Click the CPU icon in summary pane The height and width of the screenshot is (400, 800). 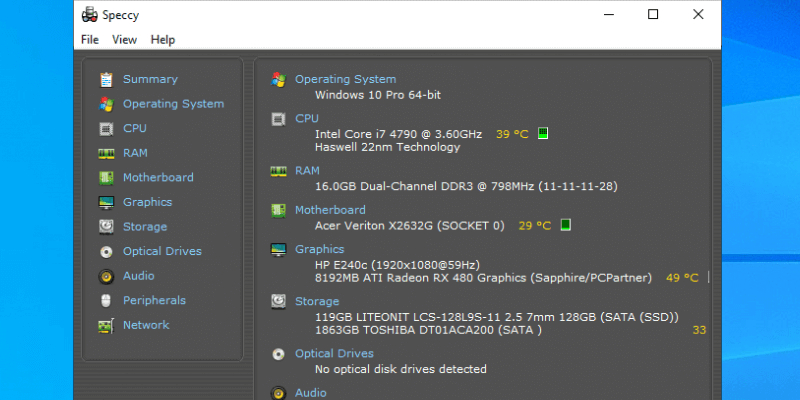point(279,119)
